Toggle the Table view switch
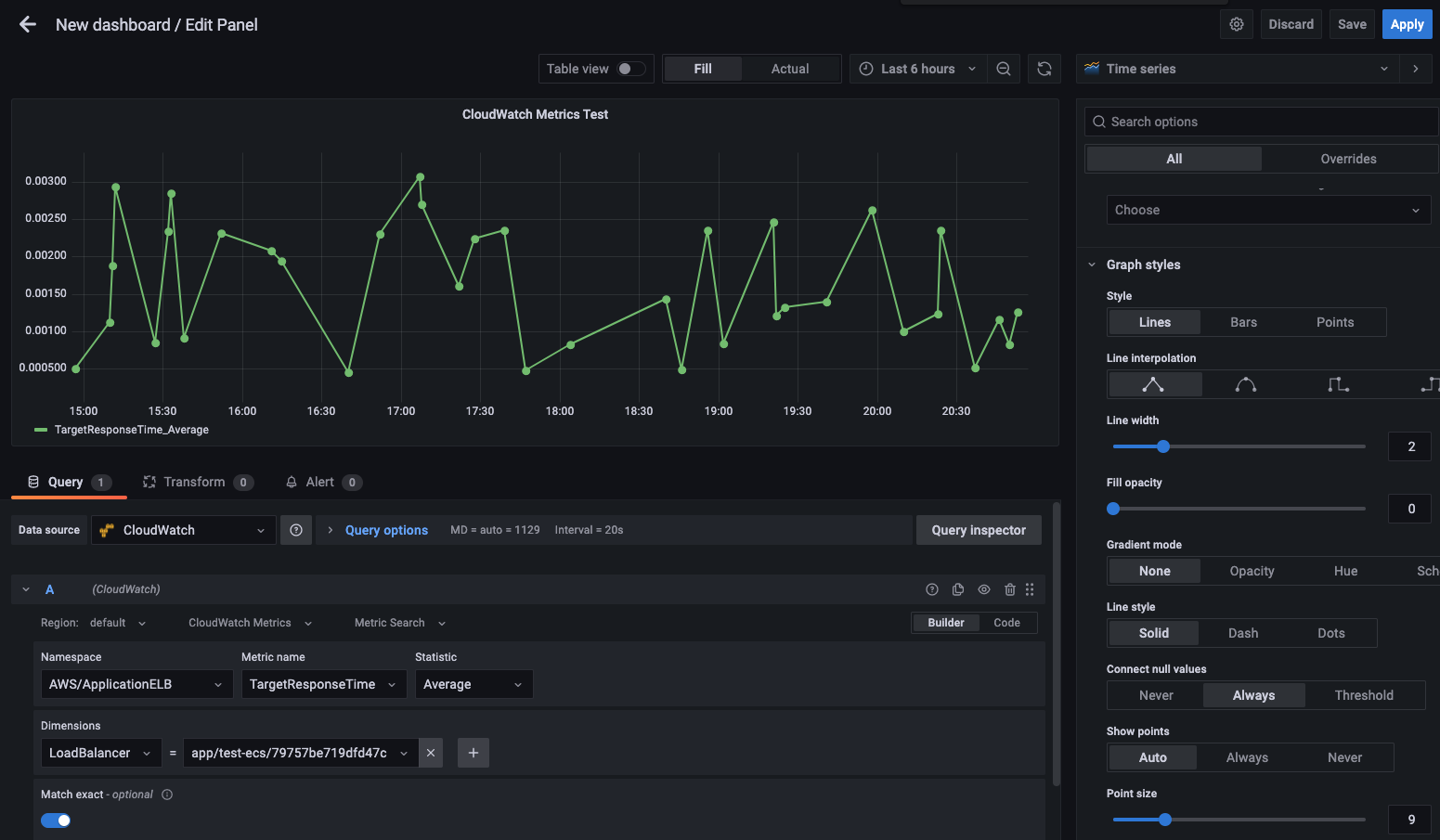The image size is (1440, 840). (631, 69)
